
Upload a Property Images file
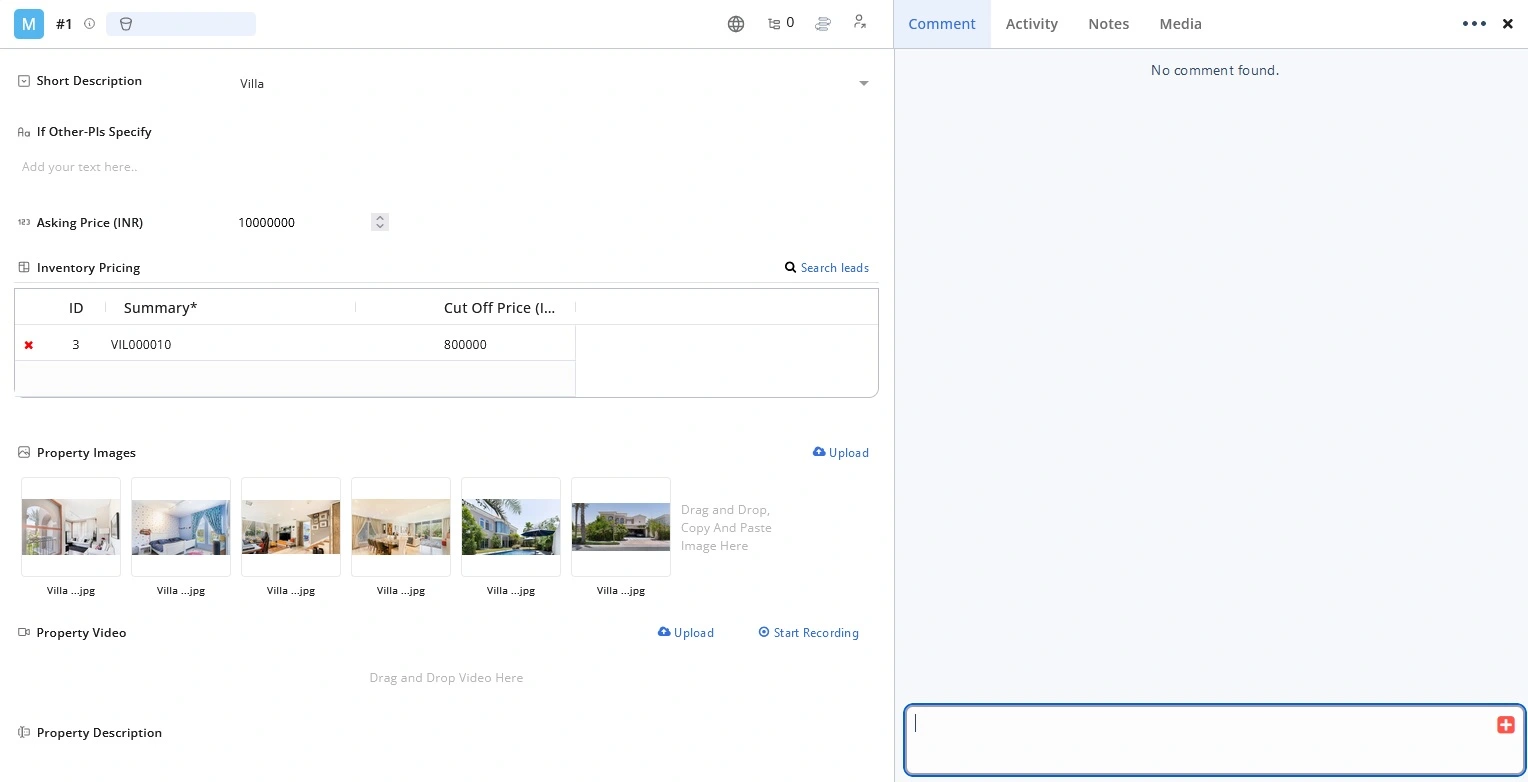pyautogui.click(x=841, y=453)
